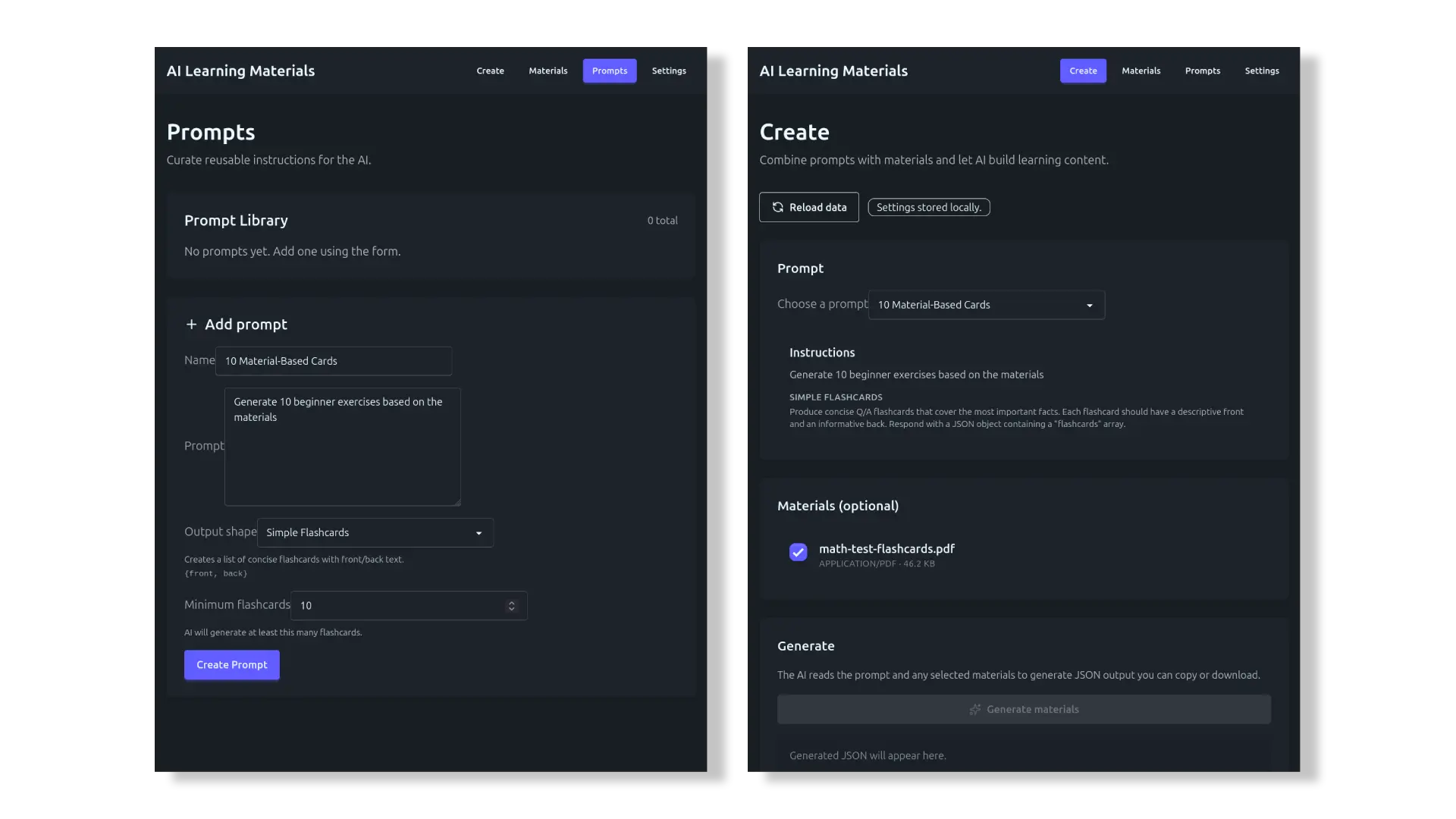Viewport: 1456px width, 819px height.
Task: Open Settings tab in right window
Action: tap(1261, 71)
